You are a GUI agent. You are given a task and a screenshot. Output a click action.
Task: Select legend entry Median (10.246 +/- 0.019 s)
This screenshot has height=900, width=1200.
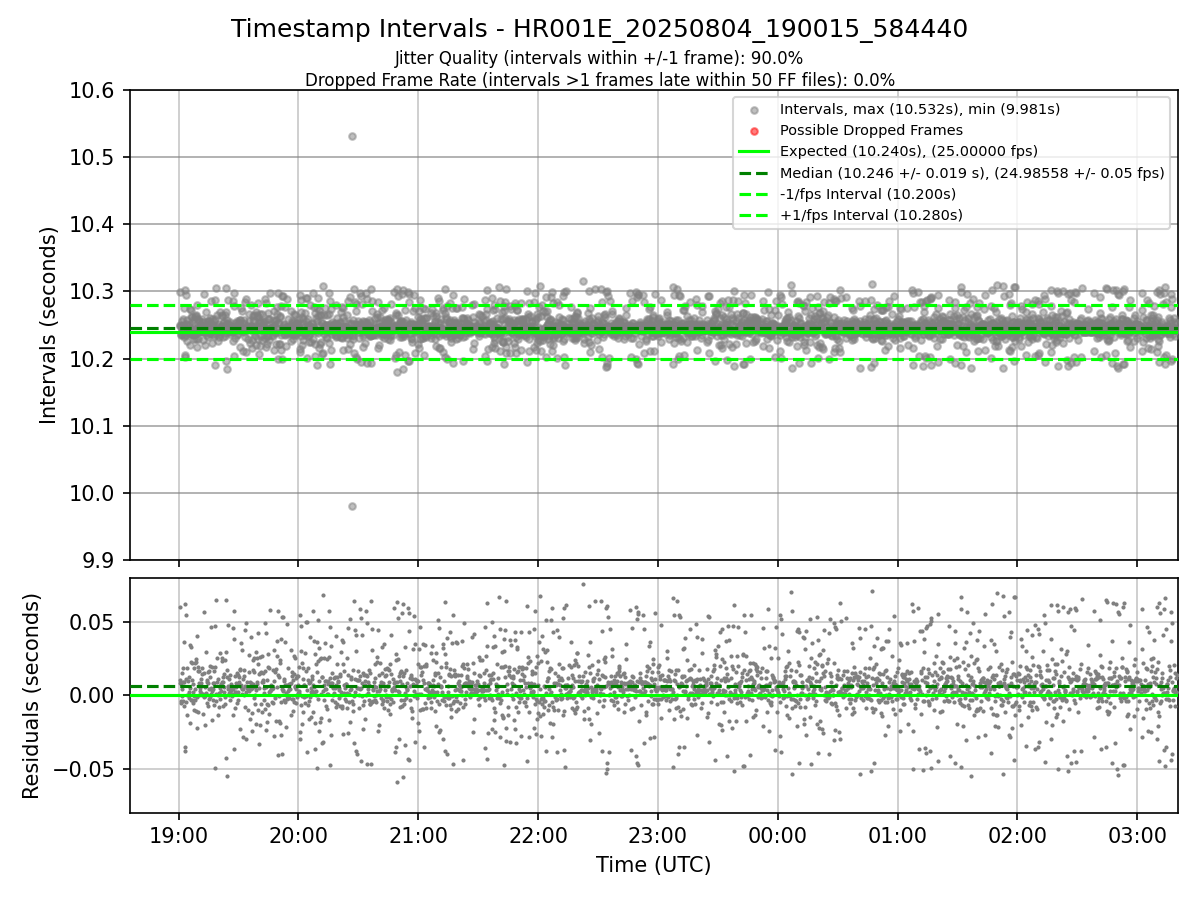coord(972,172)
